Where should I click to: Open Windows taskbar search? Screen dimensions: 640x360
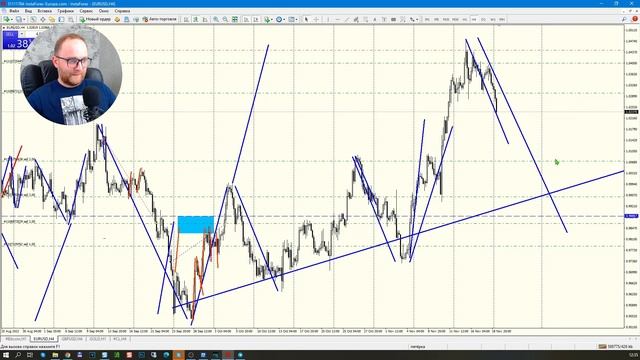pyautogui.click(x=18, y=355)
